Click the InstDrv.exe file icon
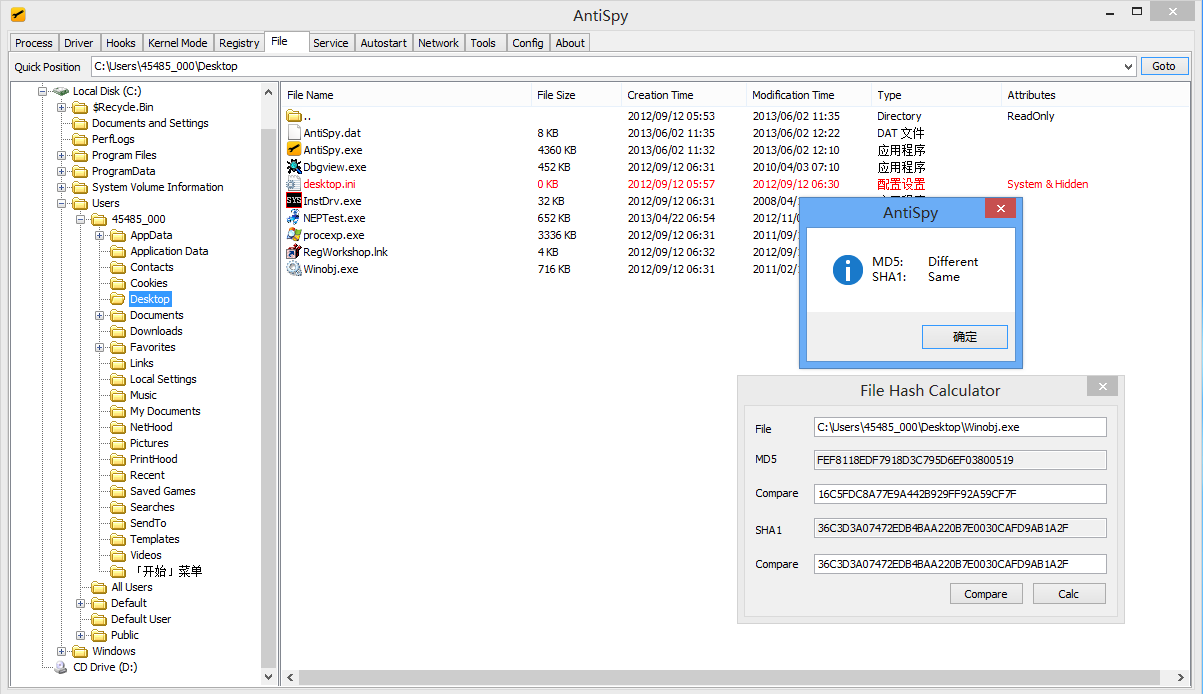This screenshot has width=1203, height=694. pyautogui.click(x=294, y=201)
